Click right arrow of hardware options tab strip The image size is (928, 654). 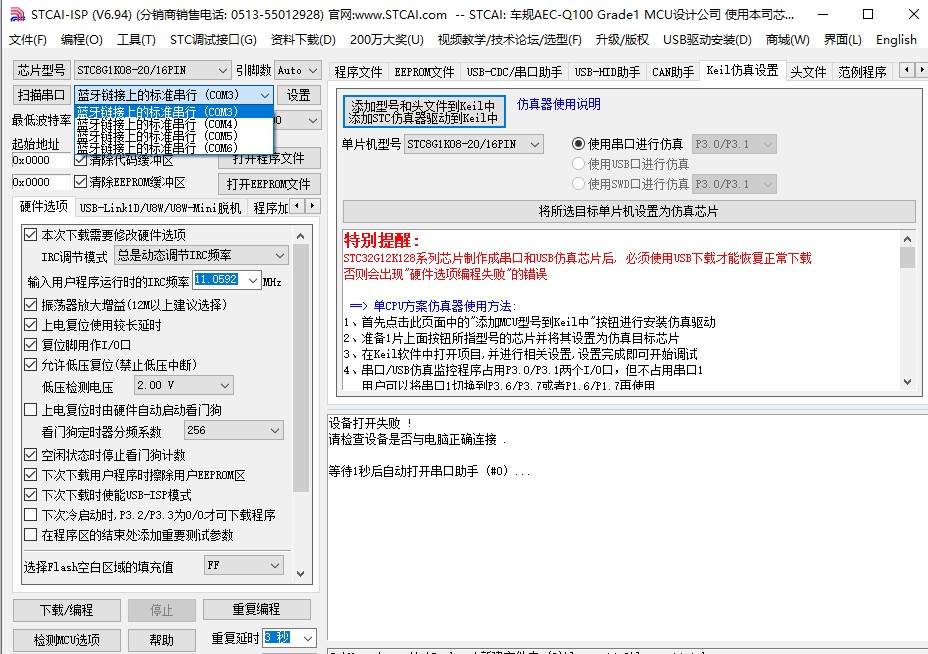313,206
